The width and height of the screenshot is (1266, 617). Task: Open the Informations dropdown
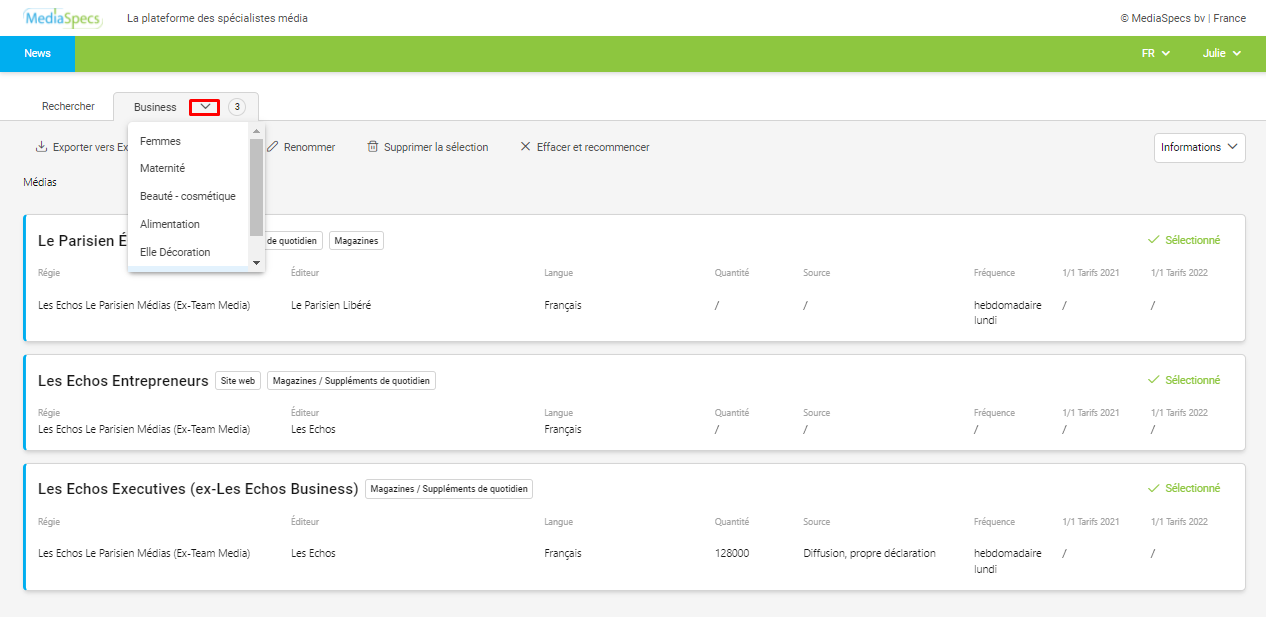1199,147
